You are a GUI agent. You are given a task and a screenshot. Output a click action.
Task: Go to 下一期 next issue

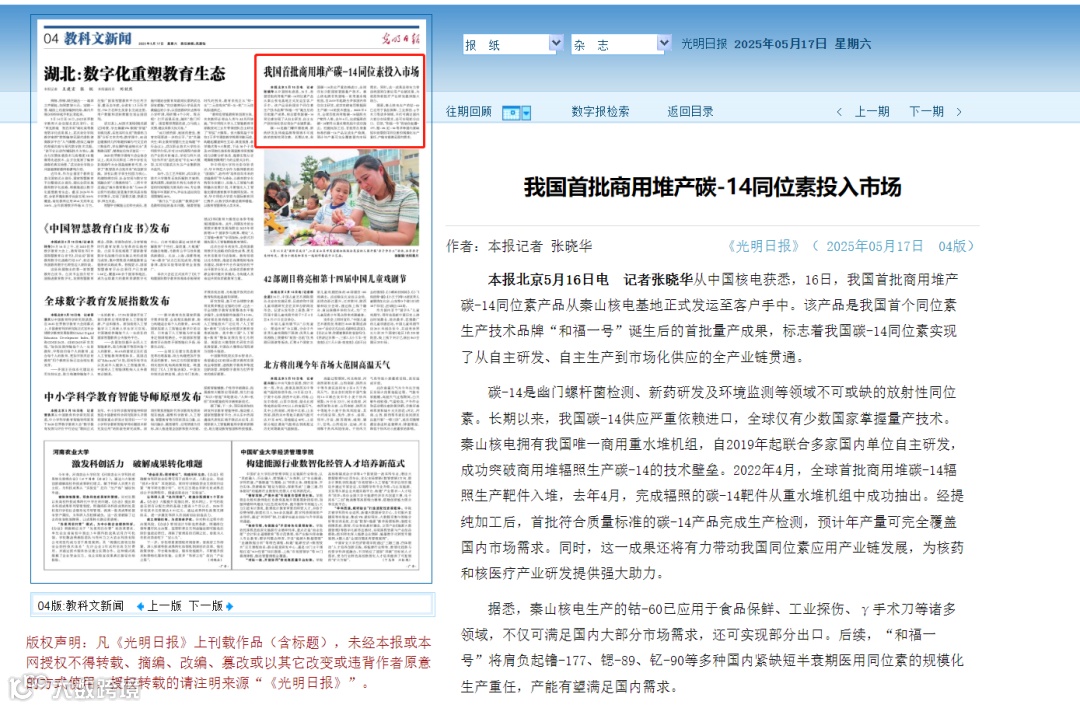[x=926, y=112]
